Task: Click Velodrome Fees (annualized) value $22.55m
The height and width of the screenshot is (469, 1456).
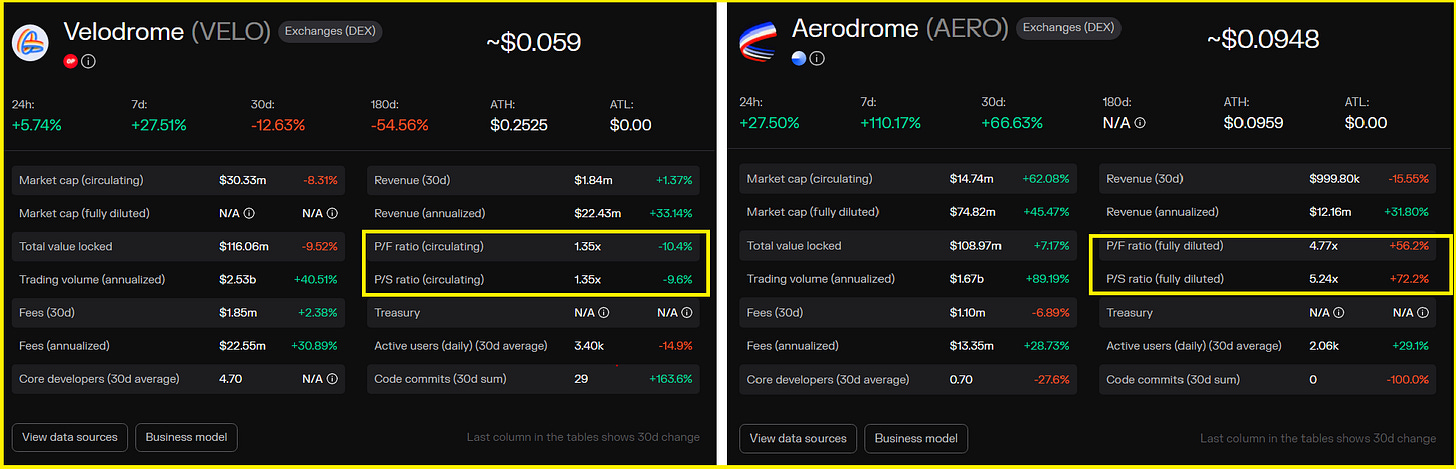Action: pyautogui.click(x=242, y=346)
